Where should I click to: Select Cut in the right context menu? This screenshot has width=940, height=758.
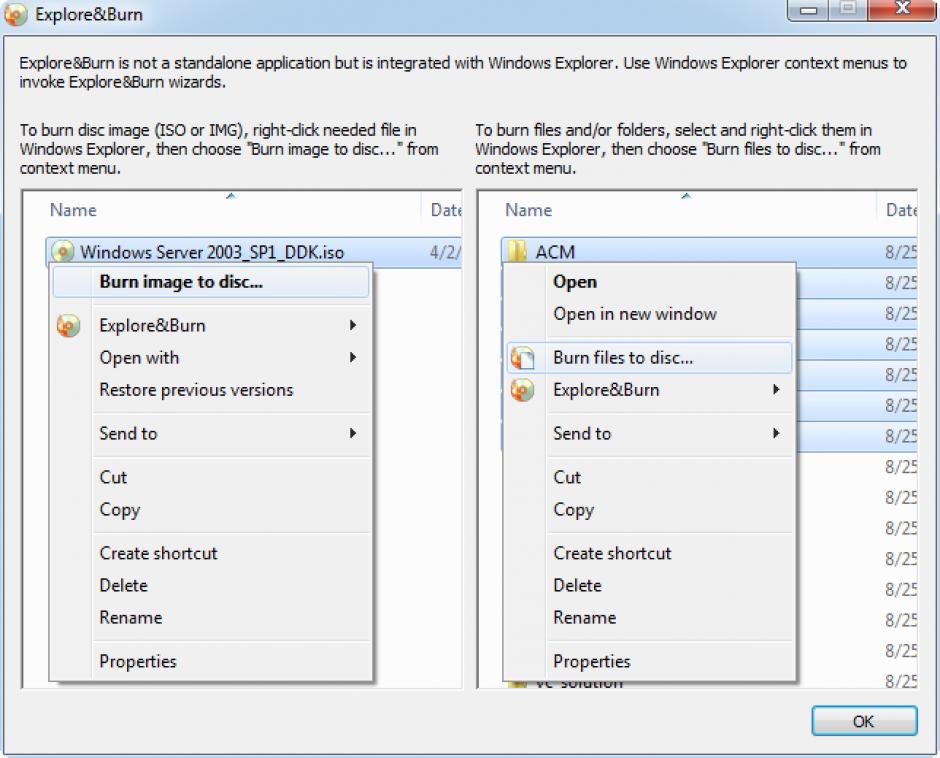pyautogui.click(x=649, y=477)
